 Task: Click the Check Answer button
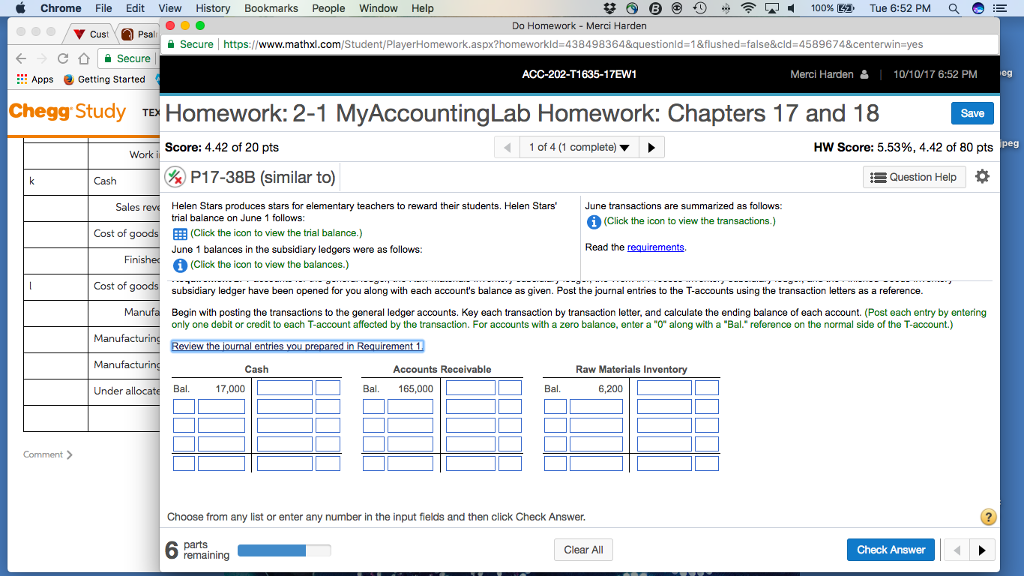pos(890,549)
